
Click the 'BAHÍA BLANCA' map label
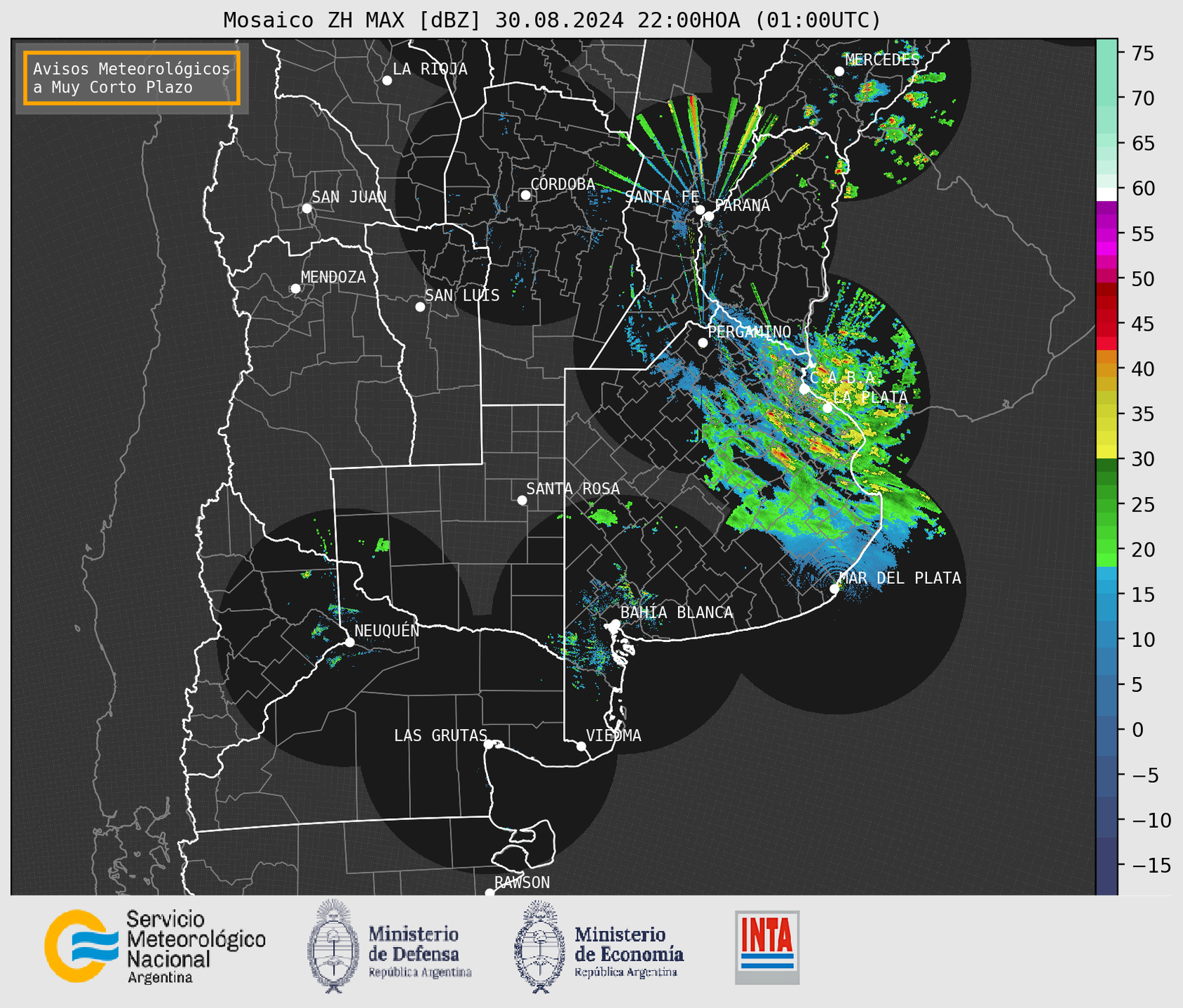point(677,613)
